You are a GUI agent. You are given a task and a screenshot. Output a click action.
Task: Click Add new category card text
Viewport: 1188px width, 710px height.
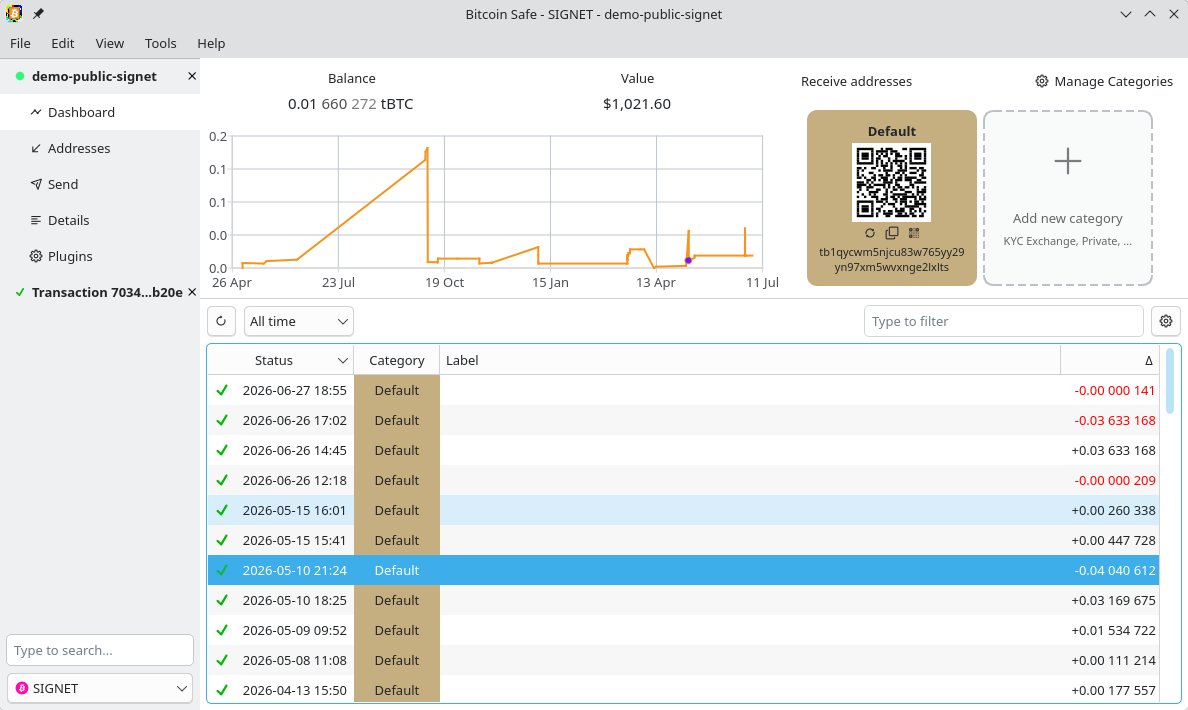coord(1068,218)
